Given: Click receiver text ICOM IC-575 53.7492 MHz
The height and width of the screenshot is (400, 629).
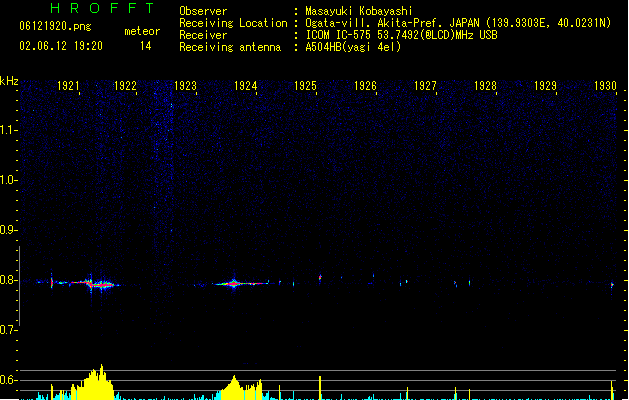Looking at the screenshot, I should [x=401, y=35].
